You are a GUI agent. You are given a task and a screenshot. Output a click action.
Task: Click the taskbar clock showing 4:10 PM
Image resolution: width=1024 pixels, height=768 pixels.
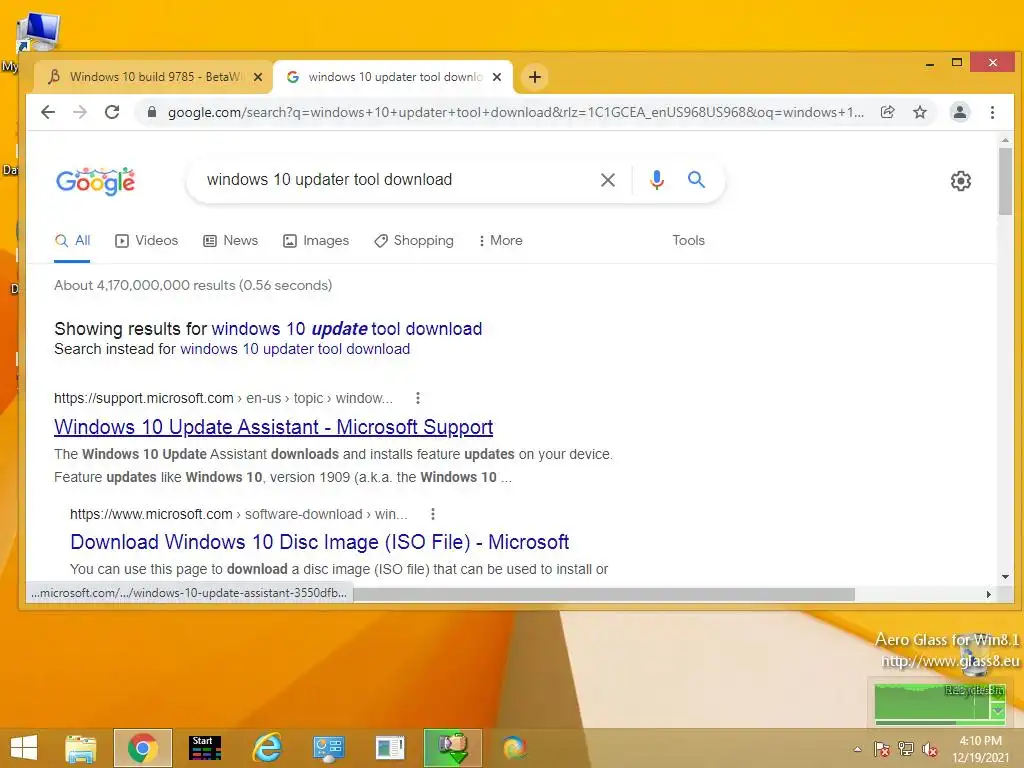coord(980,749)
